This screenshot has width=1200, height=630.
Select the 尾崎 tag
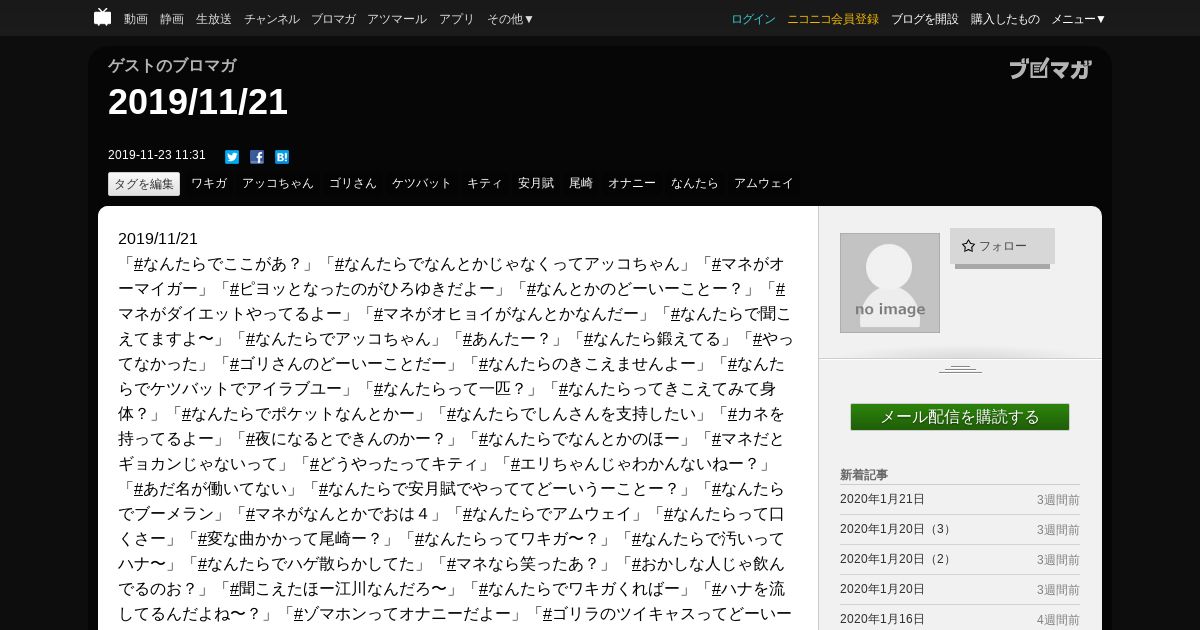tap(581, 184)
